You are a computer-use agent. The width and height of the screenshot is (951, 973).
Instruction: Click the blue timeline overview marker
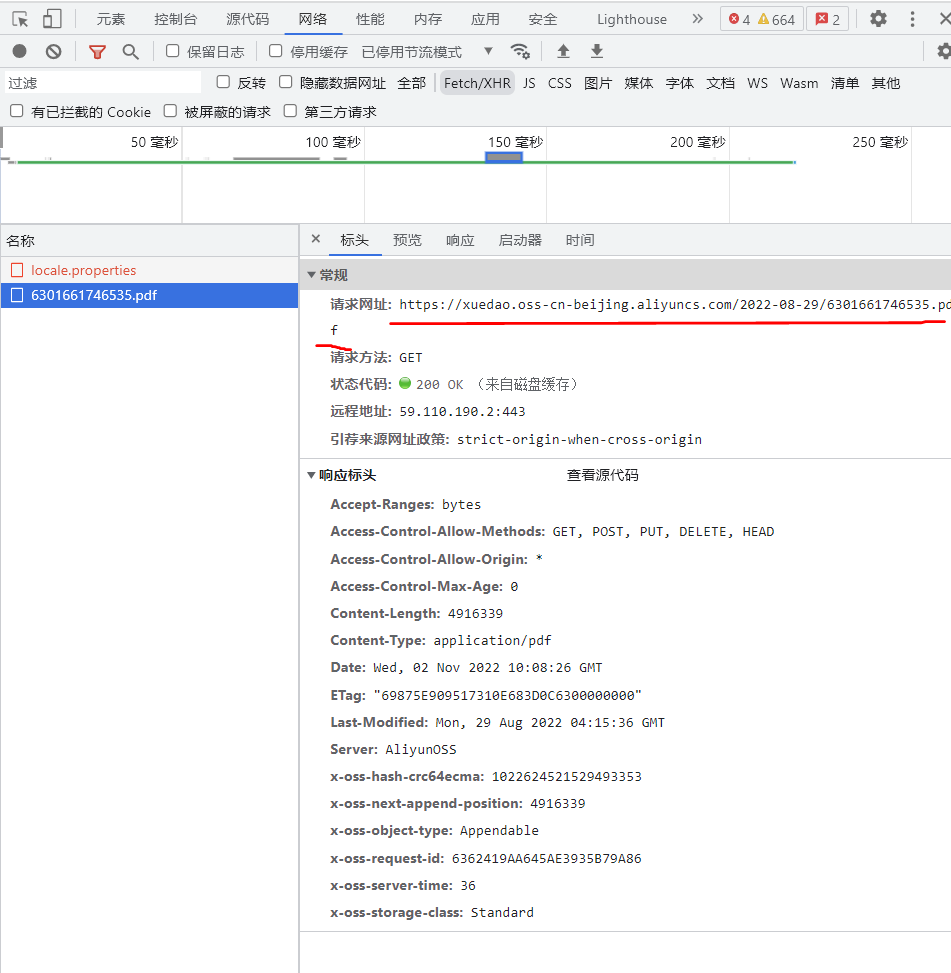[504, 158]
